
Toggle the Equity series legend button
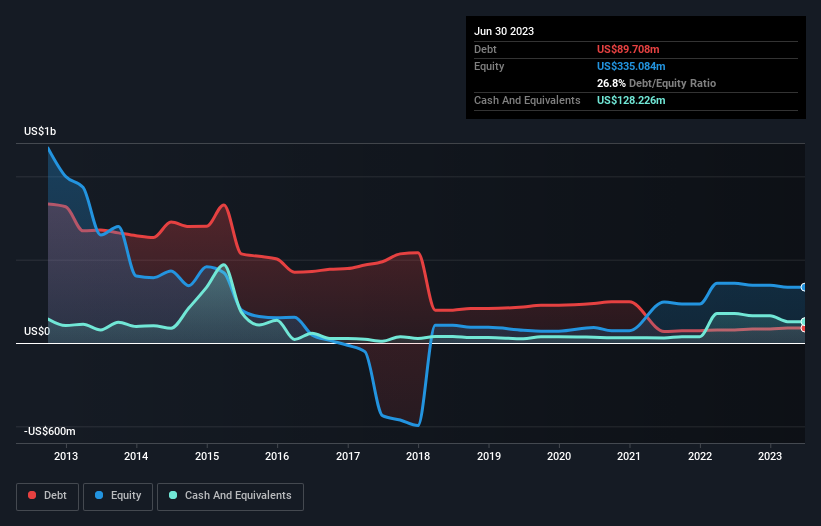click(118, 496)
